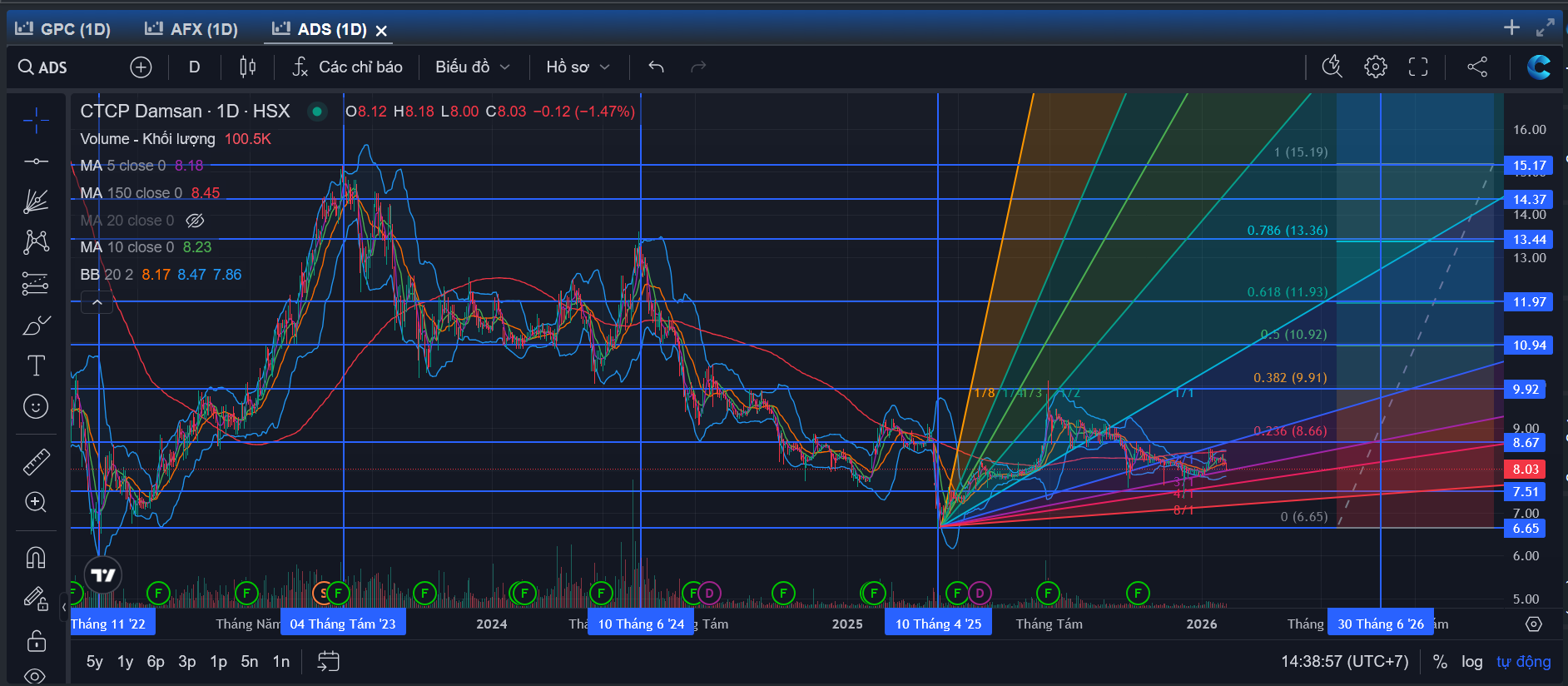The width and height of the screenshot is (1568, 686).
Task: Set chart range to 1n
Action: pos(281,662)
